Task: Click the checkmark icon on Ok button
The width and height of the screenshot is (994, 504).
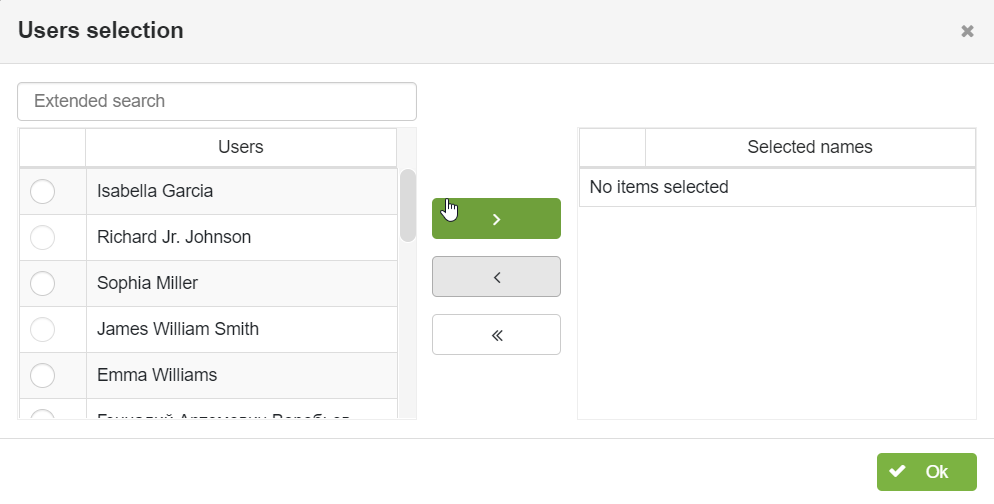Action: (897, 471)
